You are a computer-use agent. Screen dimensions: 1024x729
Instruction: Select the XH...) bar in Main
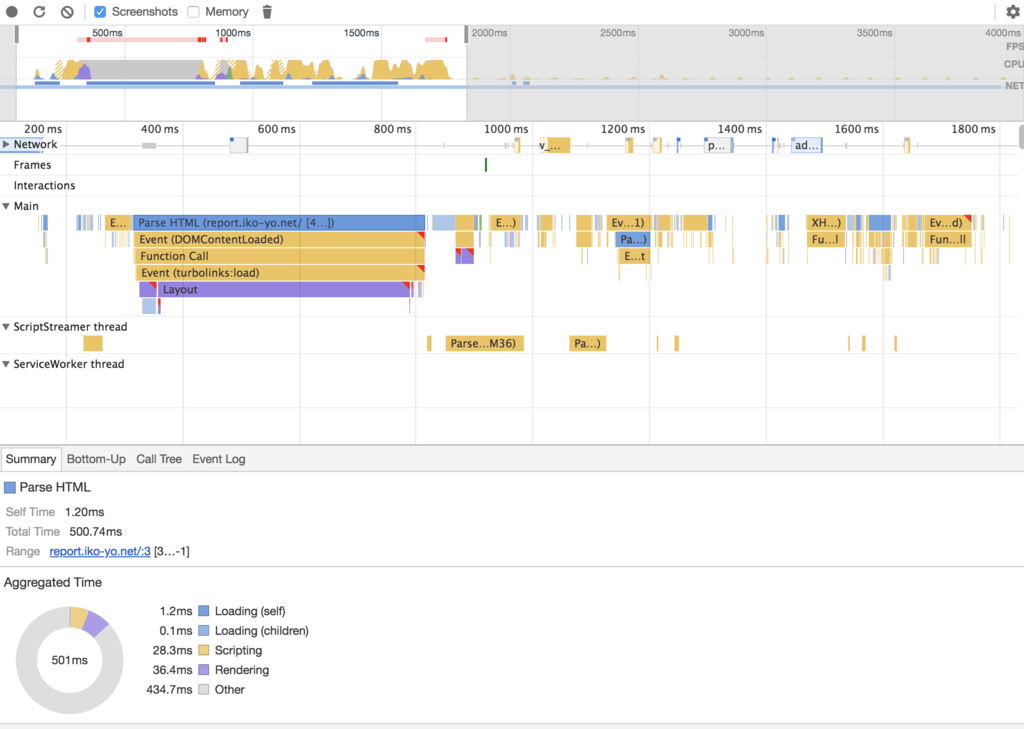[x=826, y=223]
